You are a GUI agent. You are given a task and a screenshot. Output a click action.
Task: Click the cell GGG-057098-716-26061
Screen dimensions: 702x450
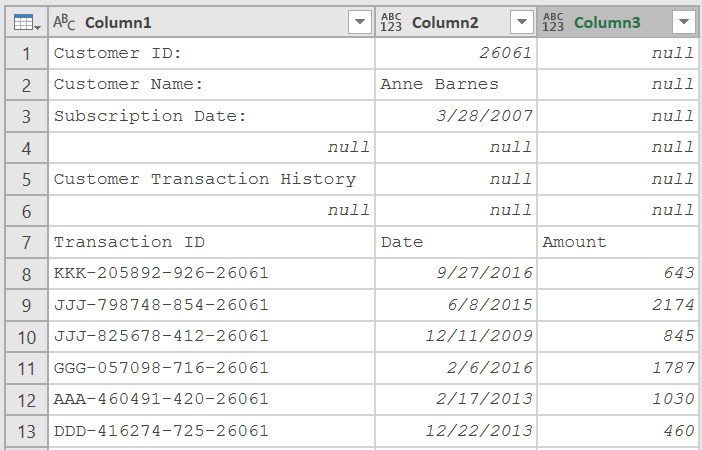[x=211, y=369]
